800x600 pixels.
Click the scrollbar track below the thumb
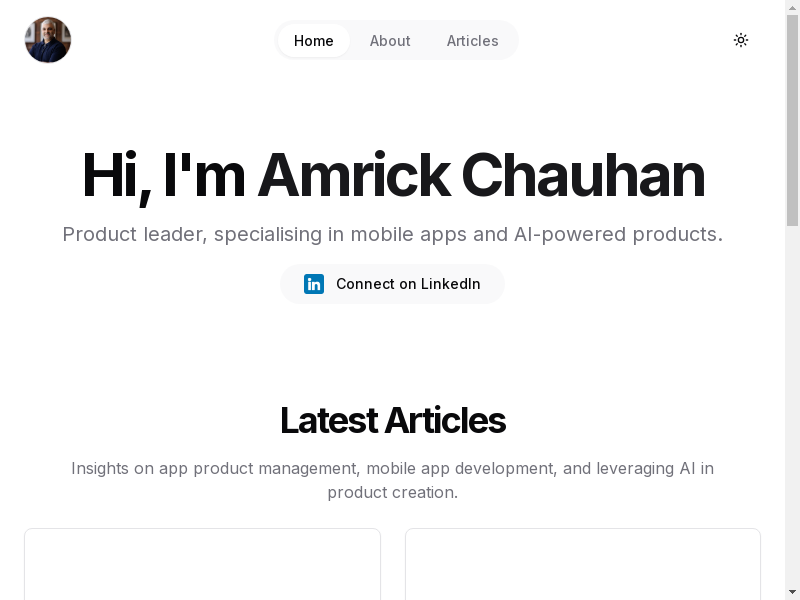(x=792, y=400)
